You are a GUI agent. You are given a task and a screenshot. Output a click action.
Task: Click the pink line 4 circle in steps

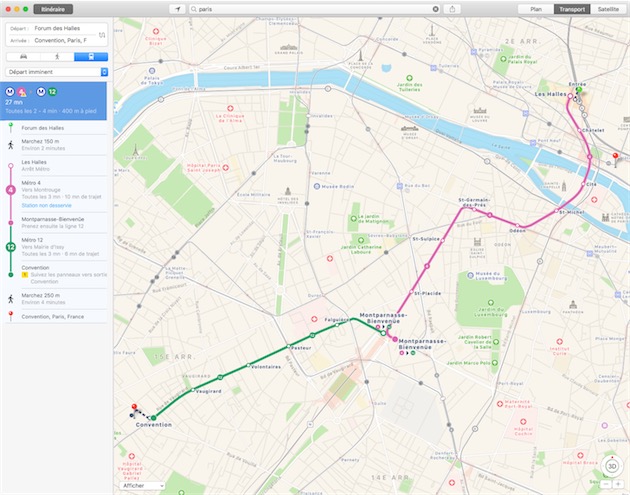tap(11, 190)
